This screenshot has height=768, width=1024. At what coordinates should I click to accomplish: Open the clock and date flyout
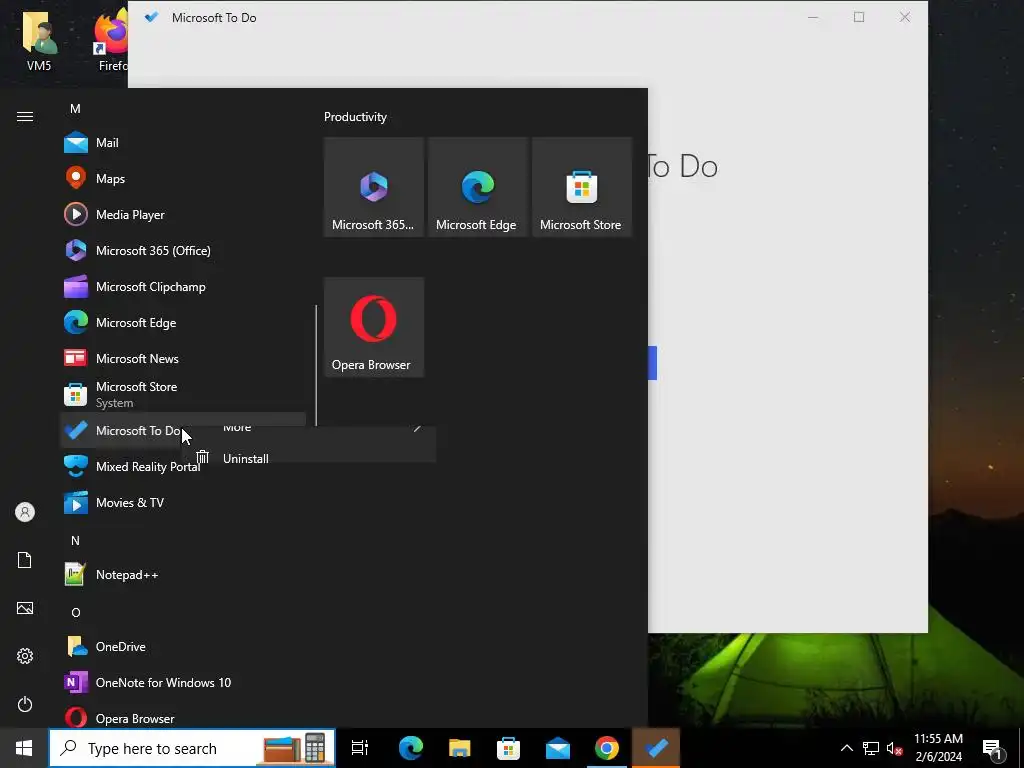(x=938, y=748)
